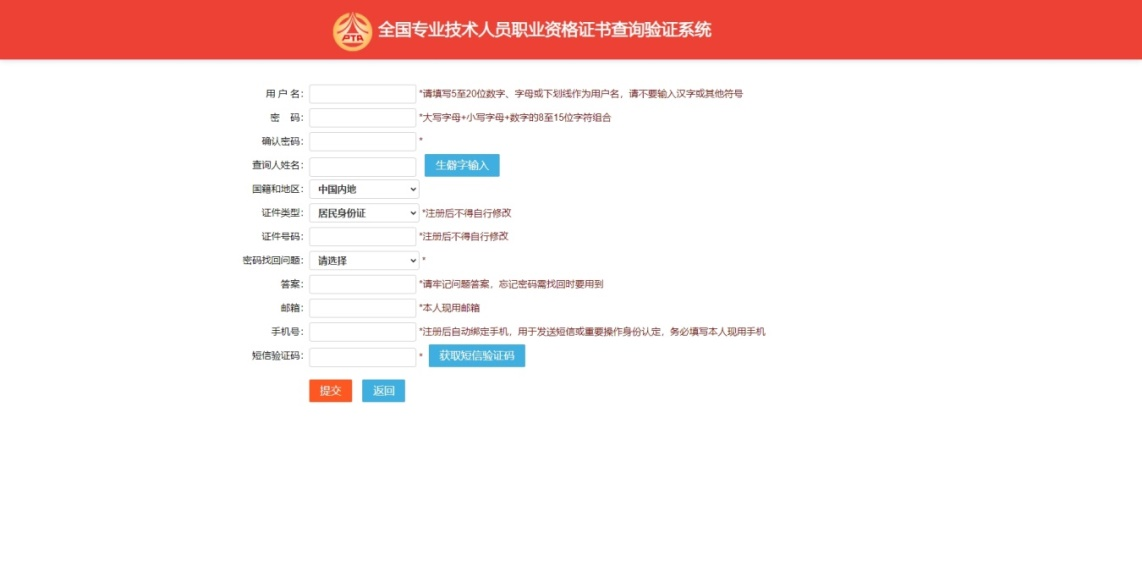Focus the 密码 input field

(x=362, y=118)
